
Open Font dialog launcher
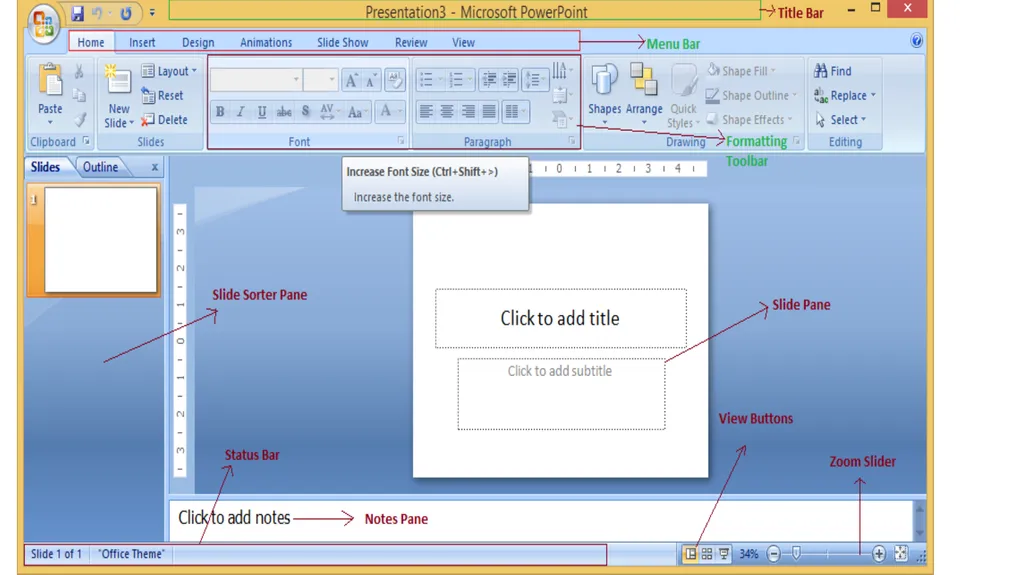coord(401,140)
